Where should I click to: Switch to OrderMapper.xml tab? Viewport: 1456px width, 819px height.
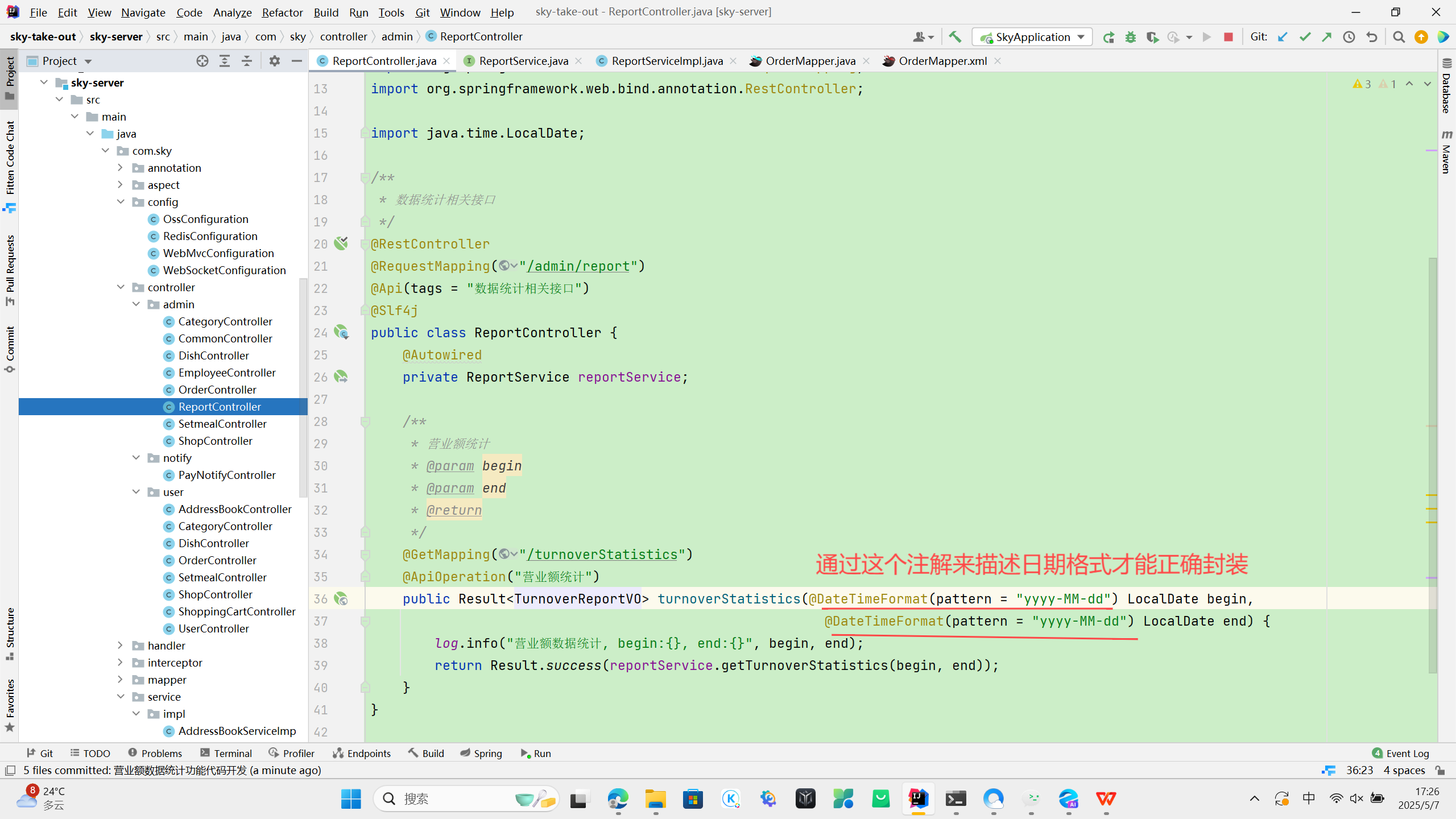click(x=942, y=61)
